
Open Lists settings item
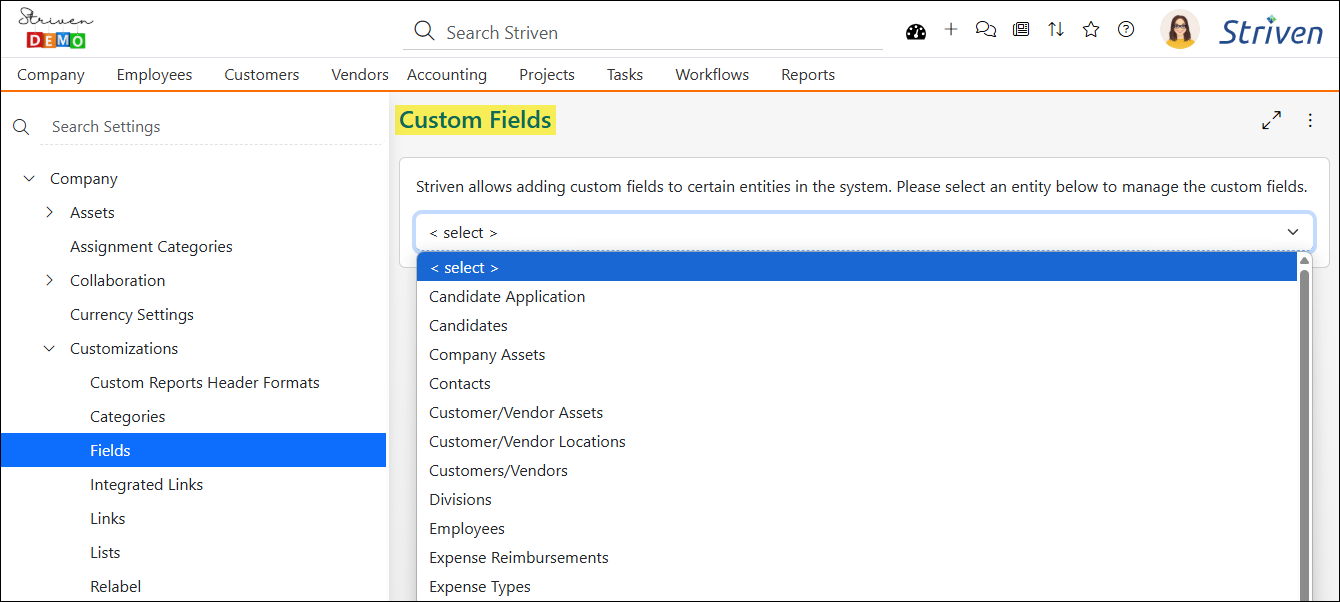click(x=105, y=553)
